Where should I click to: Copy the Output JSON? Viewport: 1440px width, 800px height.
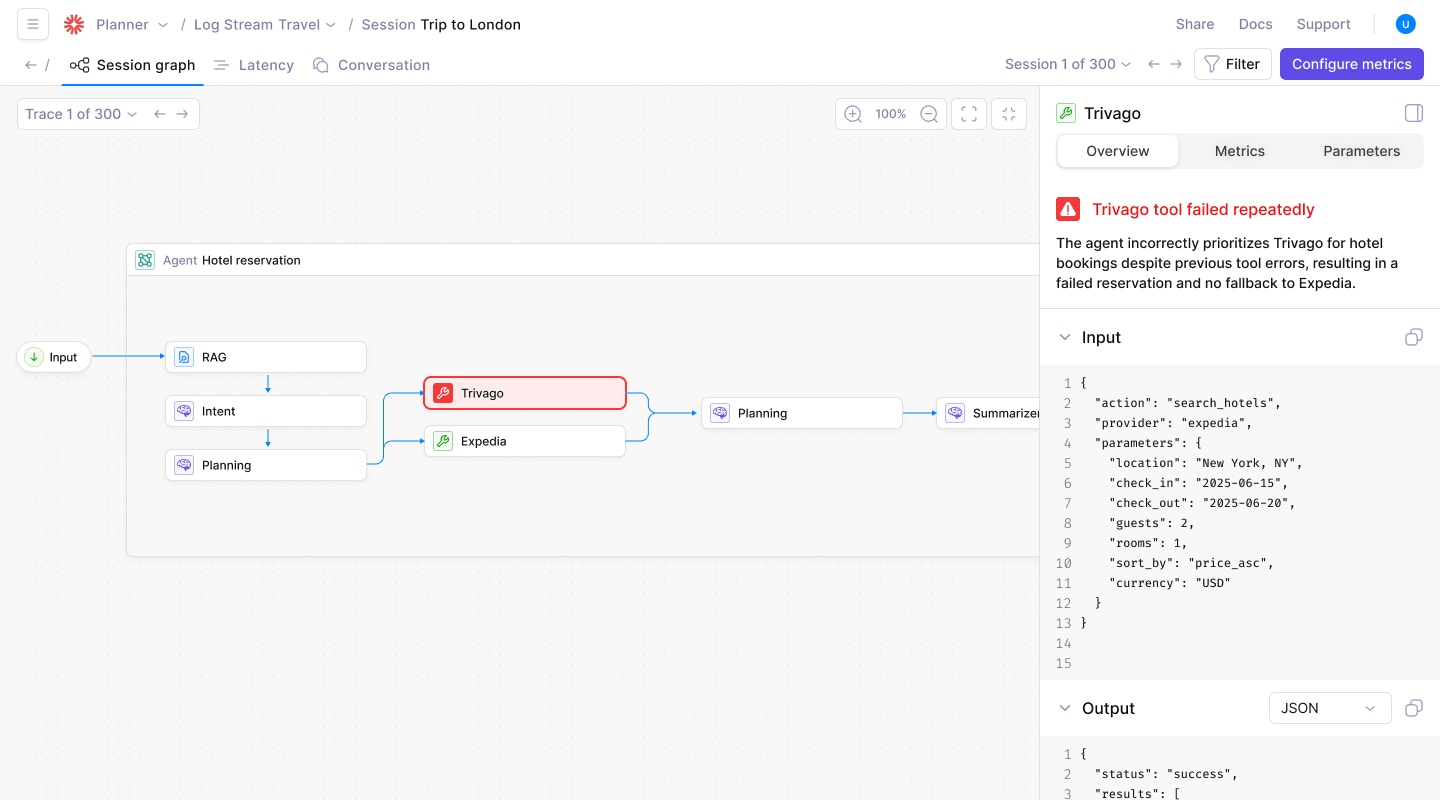1413,708
